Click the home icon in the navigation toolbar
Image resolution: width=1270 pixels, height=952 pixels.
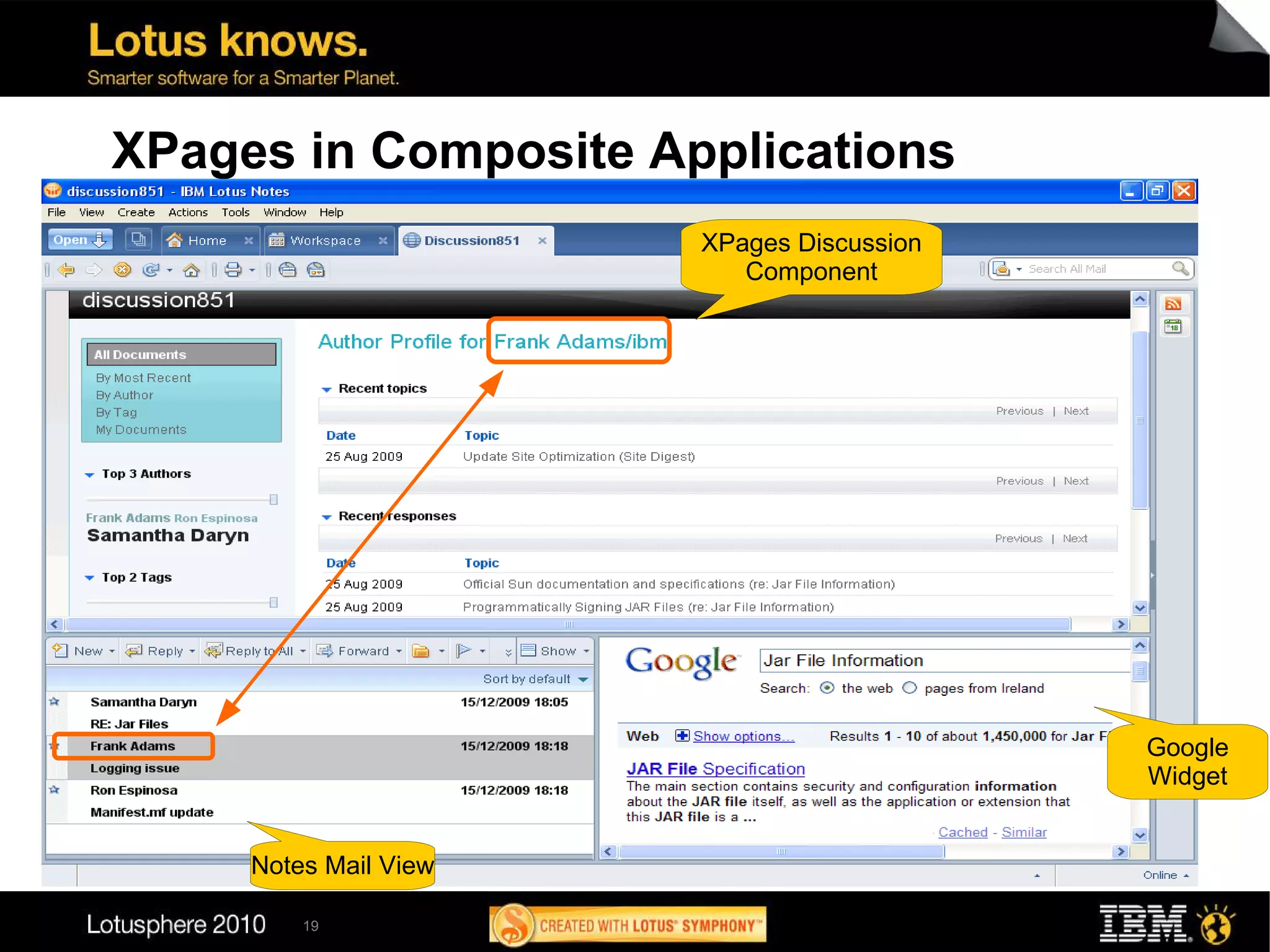(x=192, y=270)
